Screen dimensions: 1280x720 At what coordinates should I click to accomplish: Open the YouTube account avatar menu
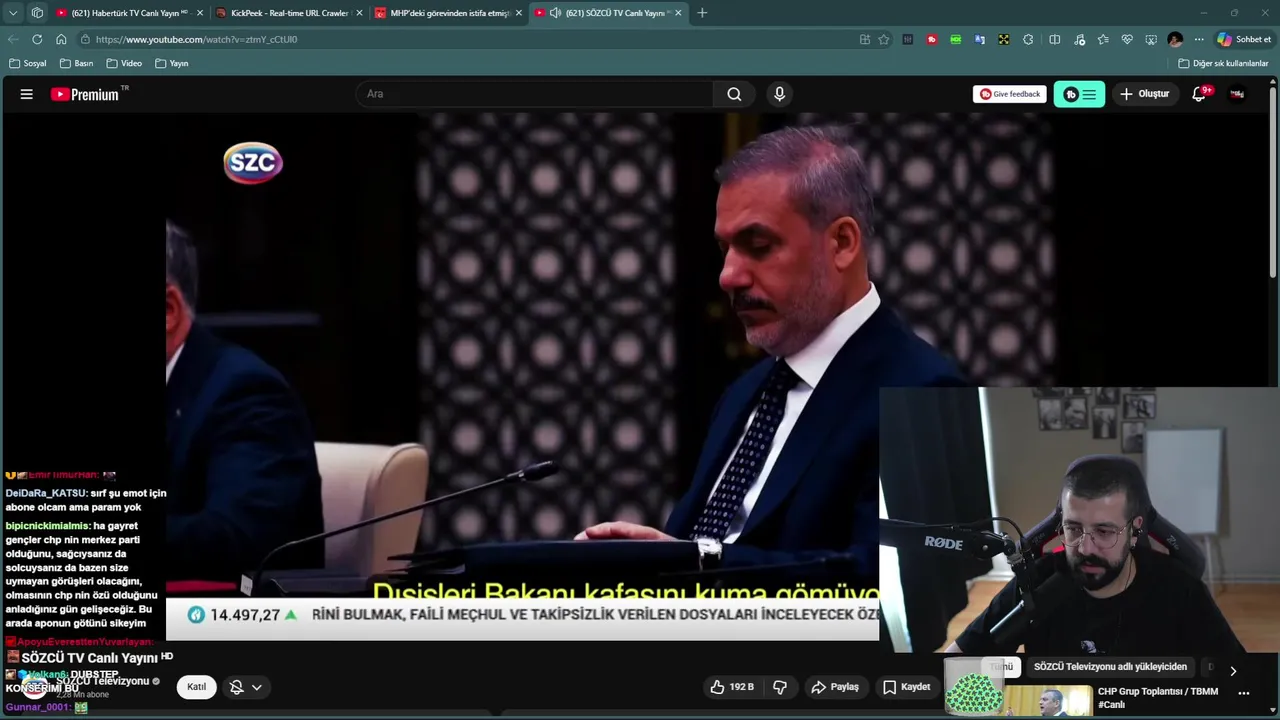point(1237,94)
